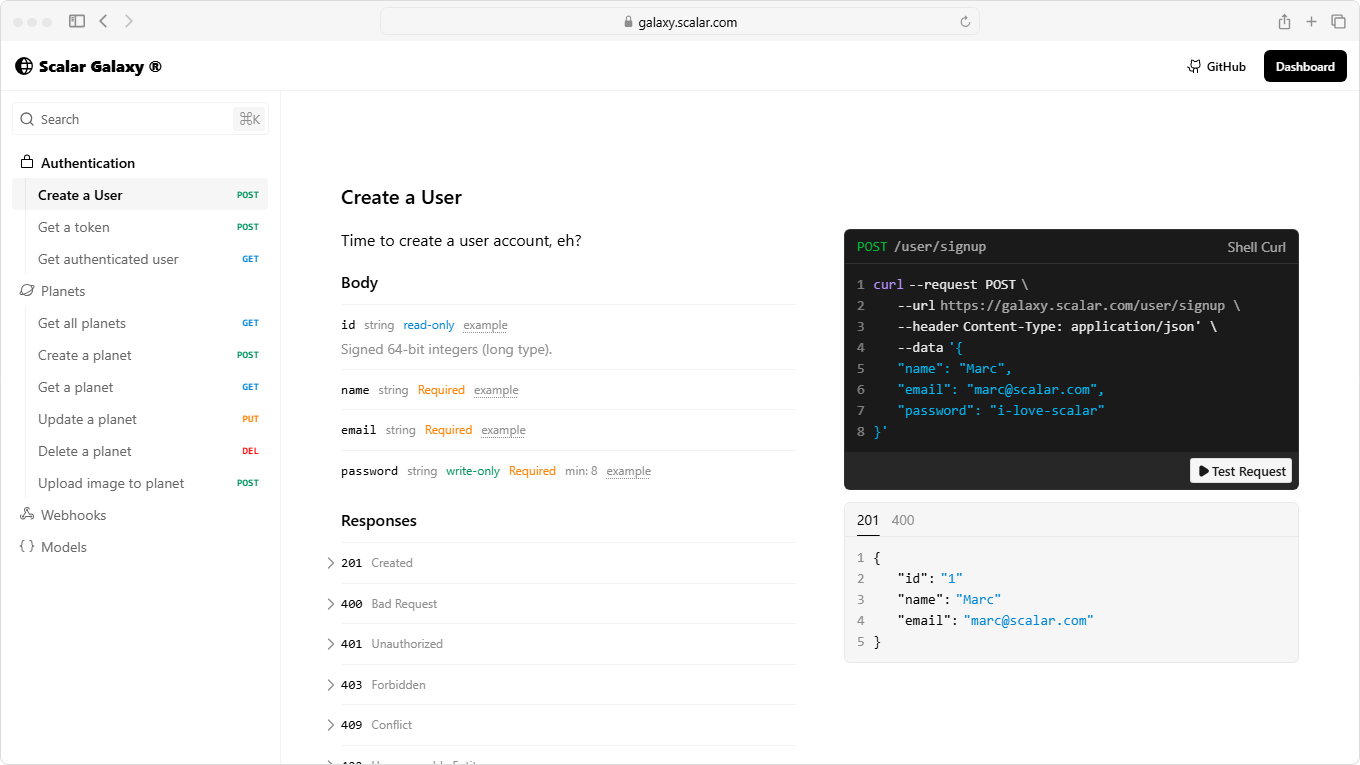1360x765 pixels.
Task: Click the galaxy.scalar.com address bar
Action: tap(680, 22)
